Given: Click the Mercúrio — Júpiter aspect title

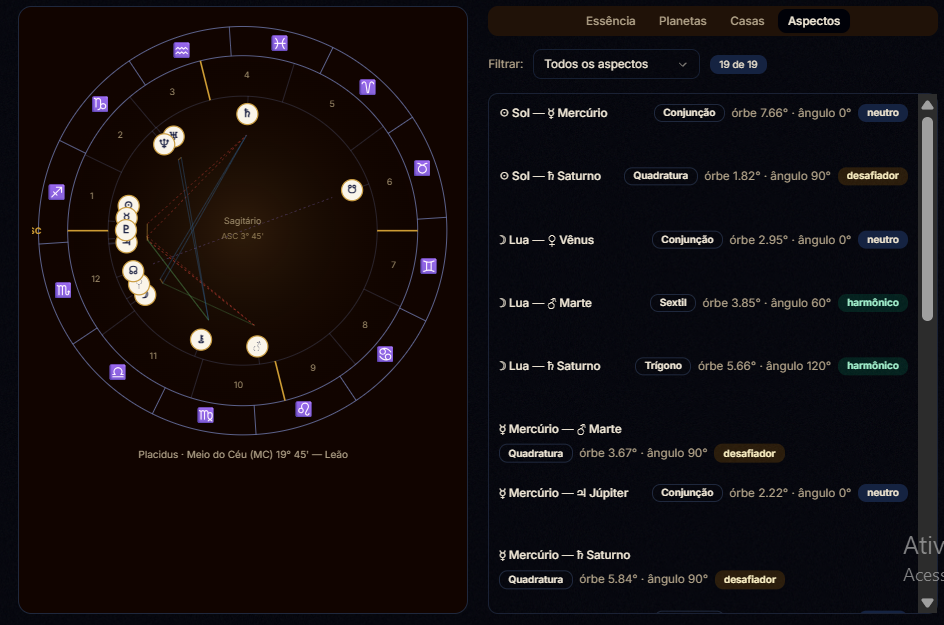Looking at the screenshot, I should point(564,493).
